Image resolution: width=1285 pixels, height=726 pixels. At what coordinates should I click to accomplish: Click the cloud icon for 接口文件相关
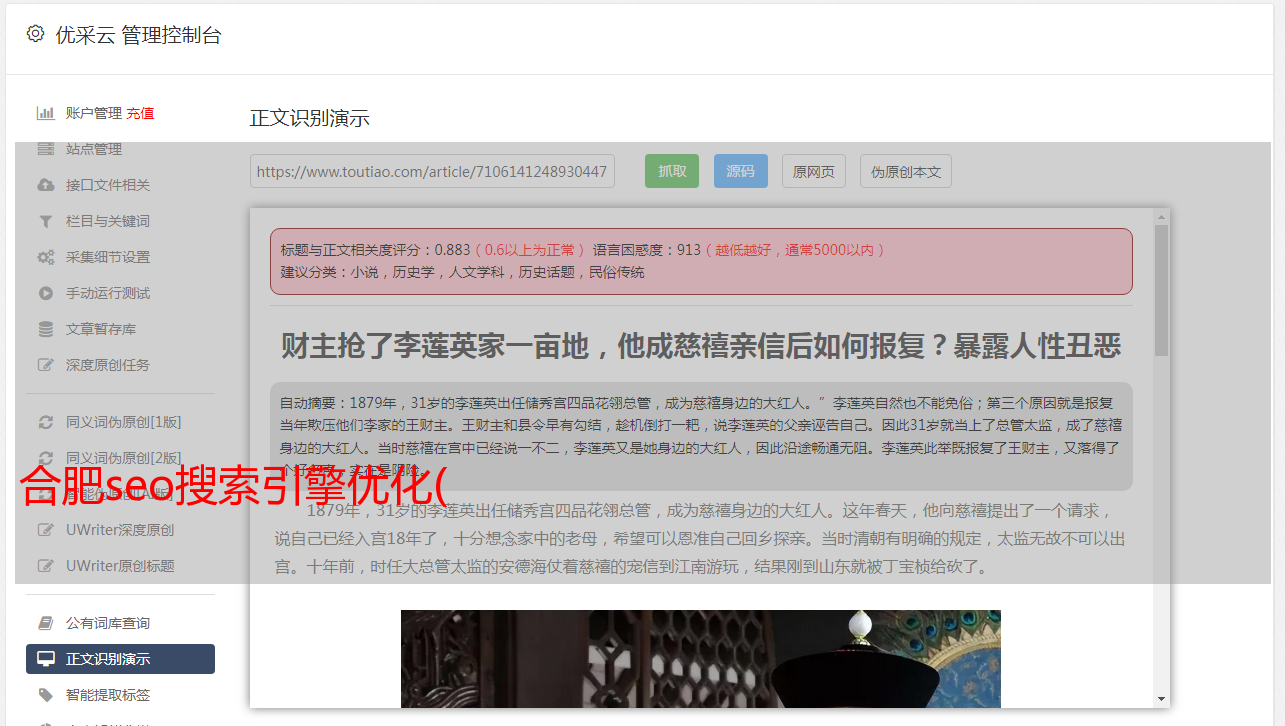click(45, 185)
